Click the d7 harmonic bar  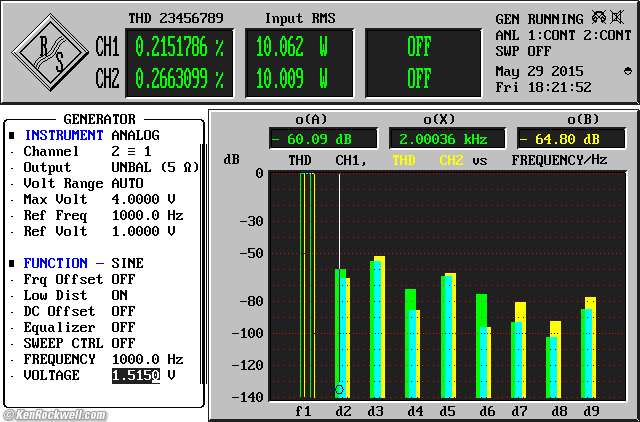tap(518, 350)
